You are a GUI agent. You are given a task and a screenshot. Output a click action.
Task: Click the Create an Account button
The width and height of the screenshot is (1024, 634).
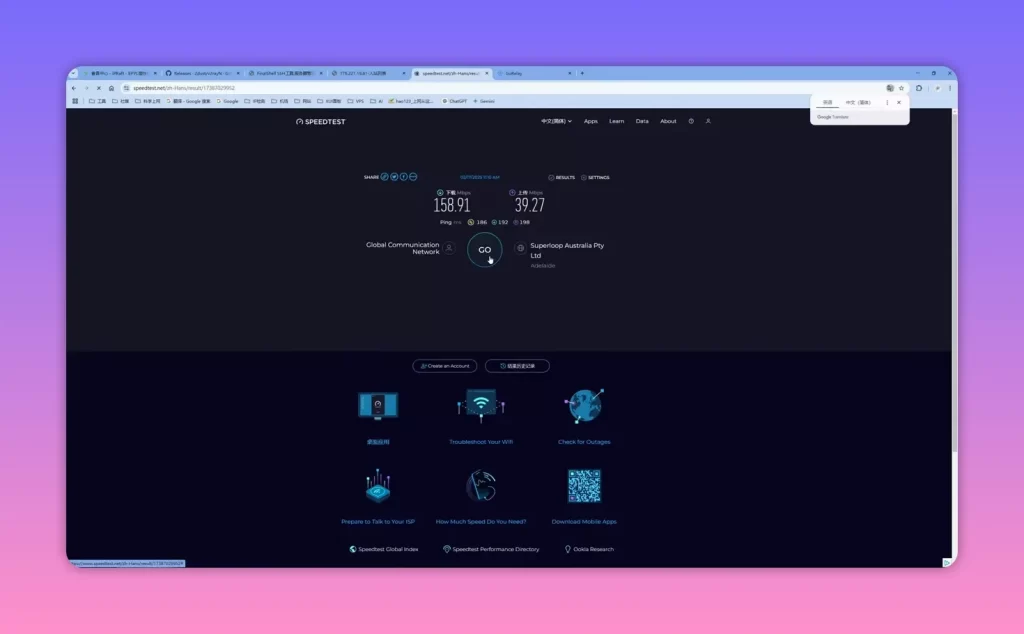pyautogui.click(x=445, y=366)
